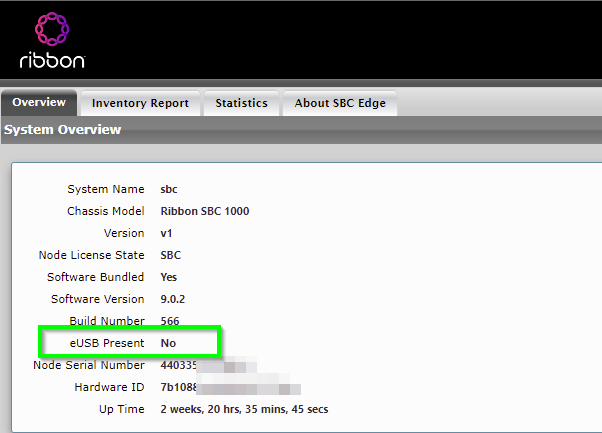Click the 'Software Version' label
This screenshot has height=433, width=602.
point(98,299)
